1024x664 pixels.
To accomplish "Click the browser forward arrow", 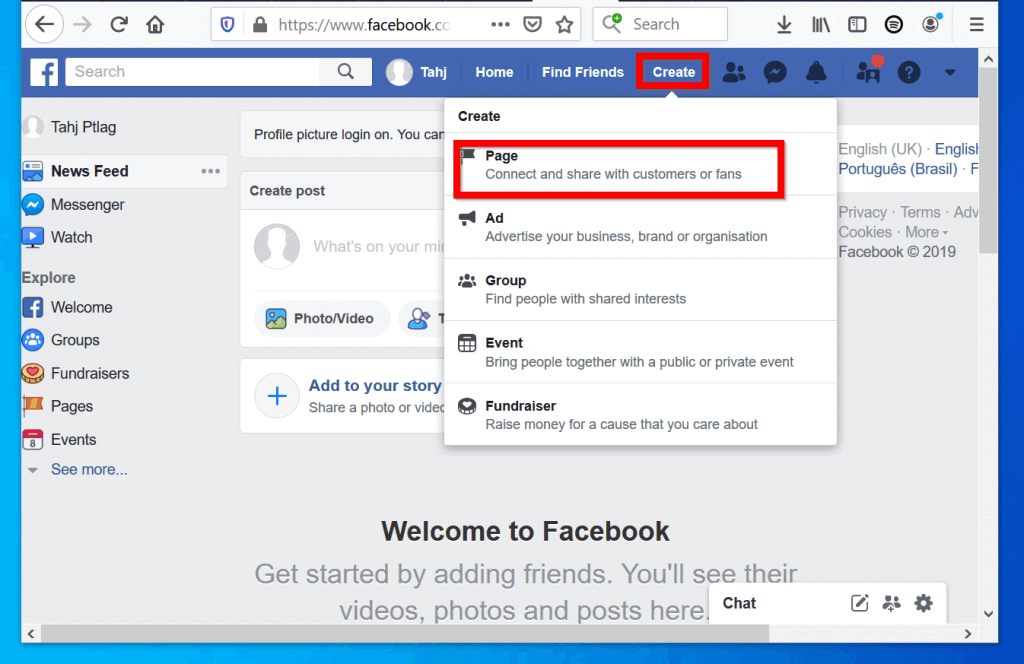I will (x=82, y=25).
